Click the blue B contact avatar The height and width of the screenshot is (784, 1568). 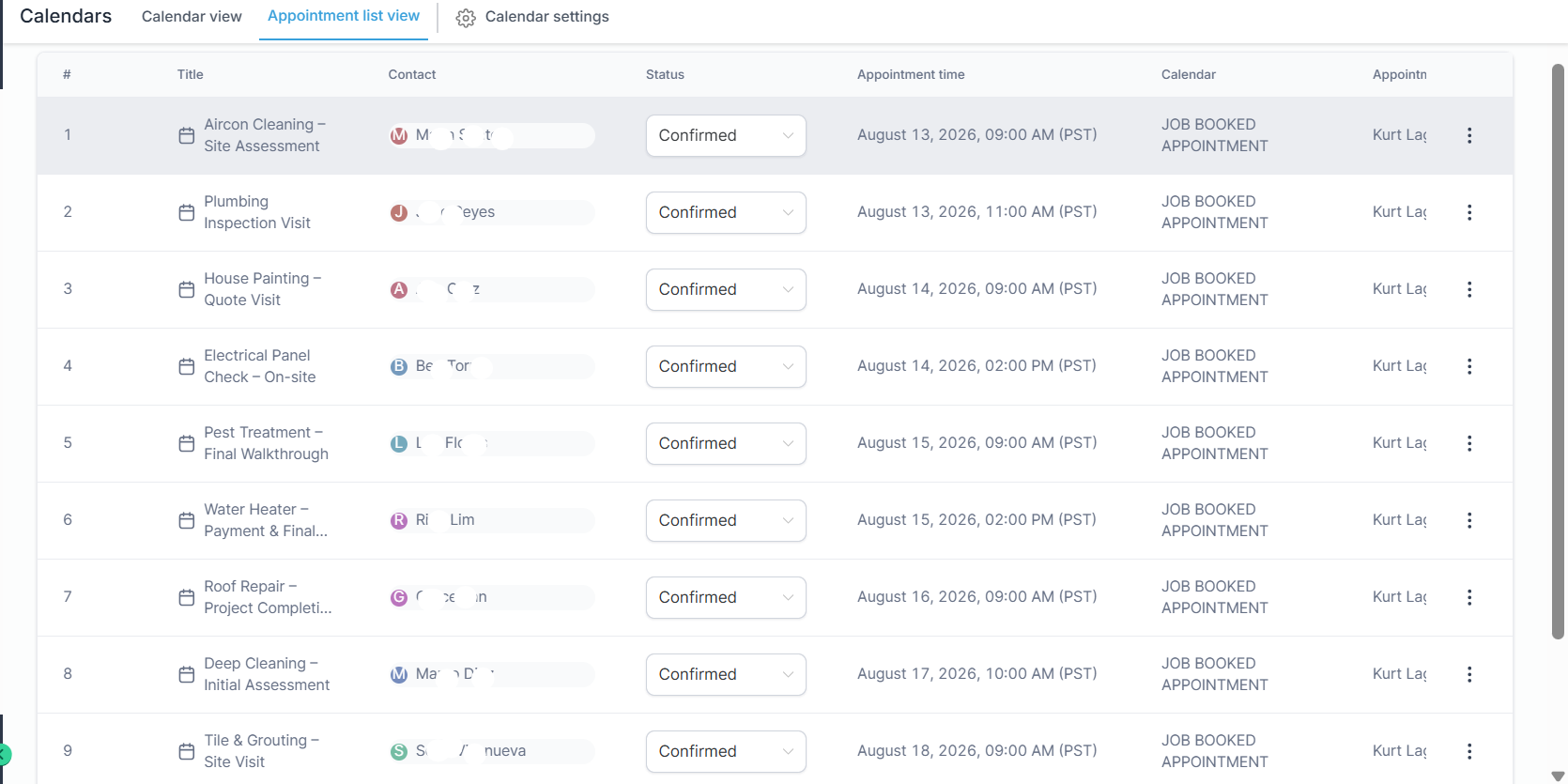tap(399, 366)
